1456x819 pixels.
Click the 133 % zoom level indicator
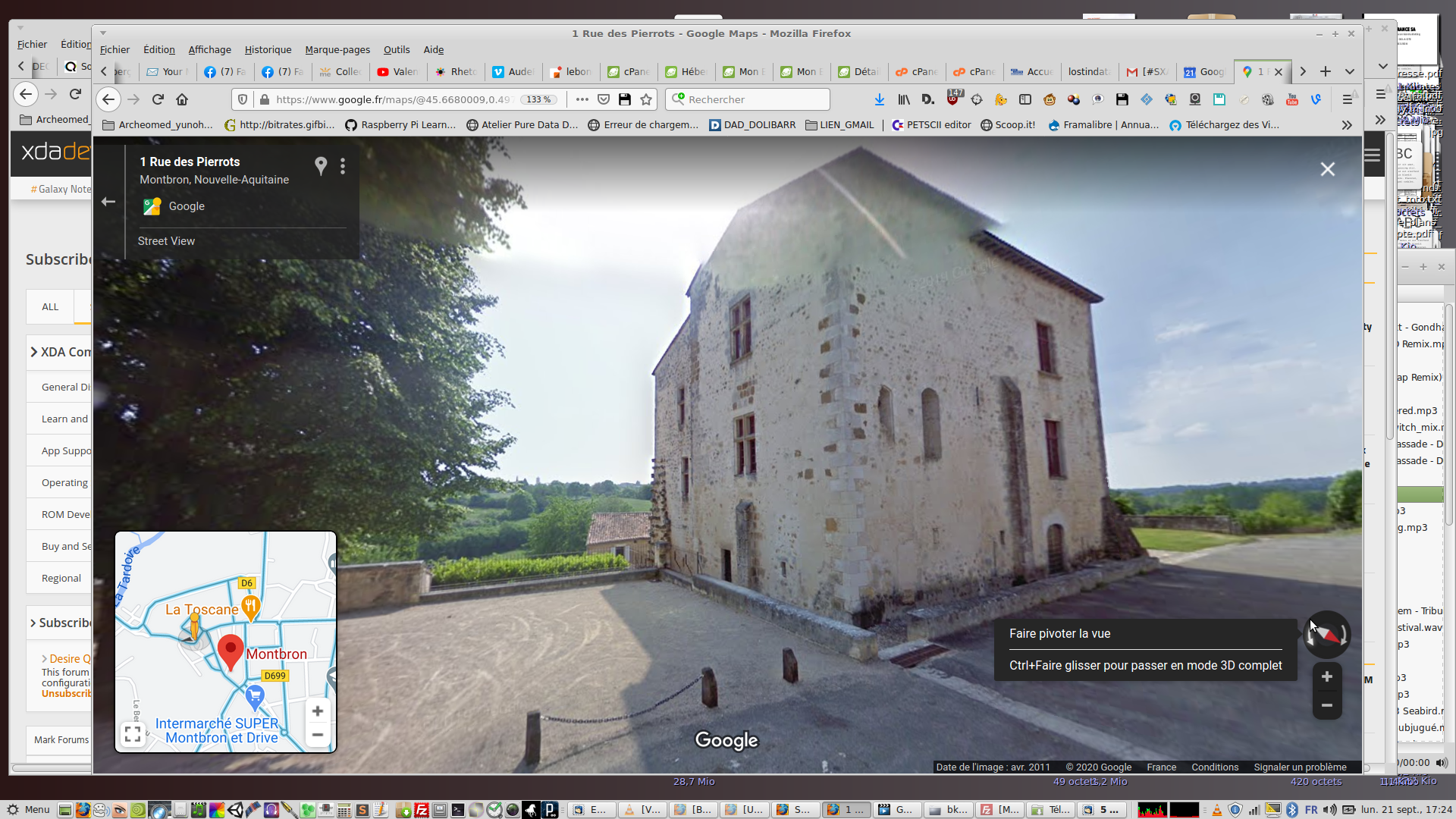click(x=539, y=99)
